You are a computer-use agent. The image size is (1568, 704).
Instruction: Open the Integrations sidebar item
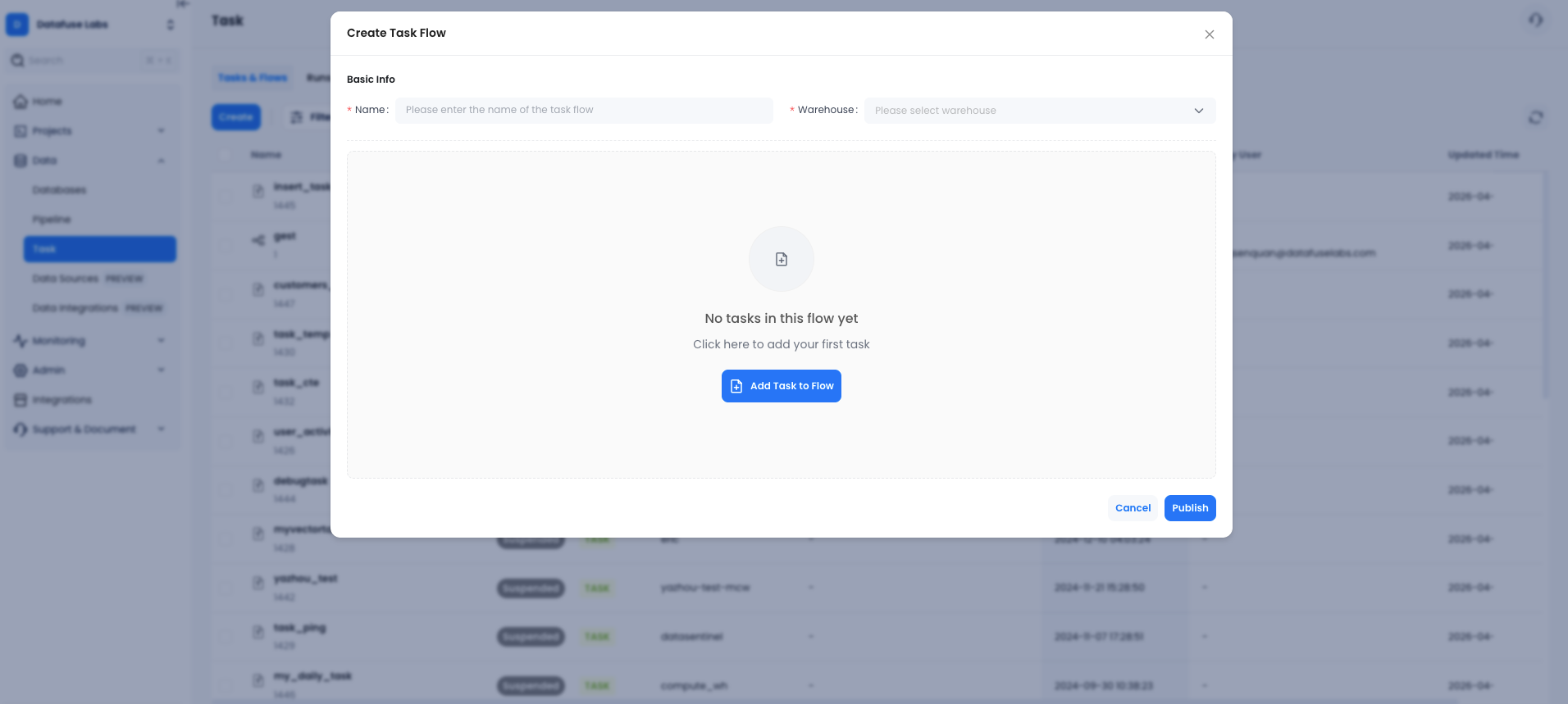(62, 400)
